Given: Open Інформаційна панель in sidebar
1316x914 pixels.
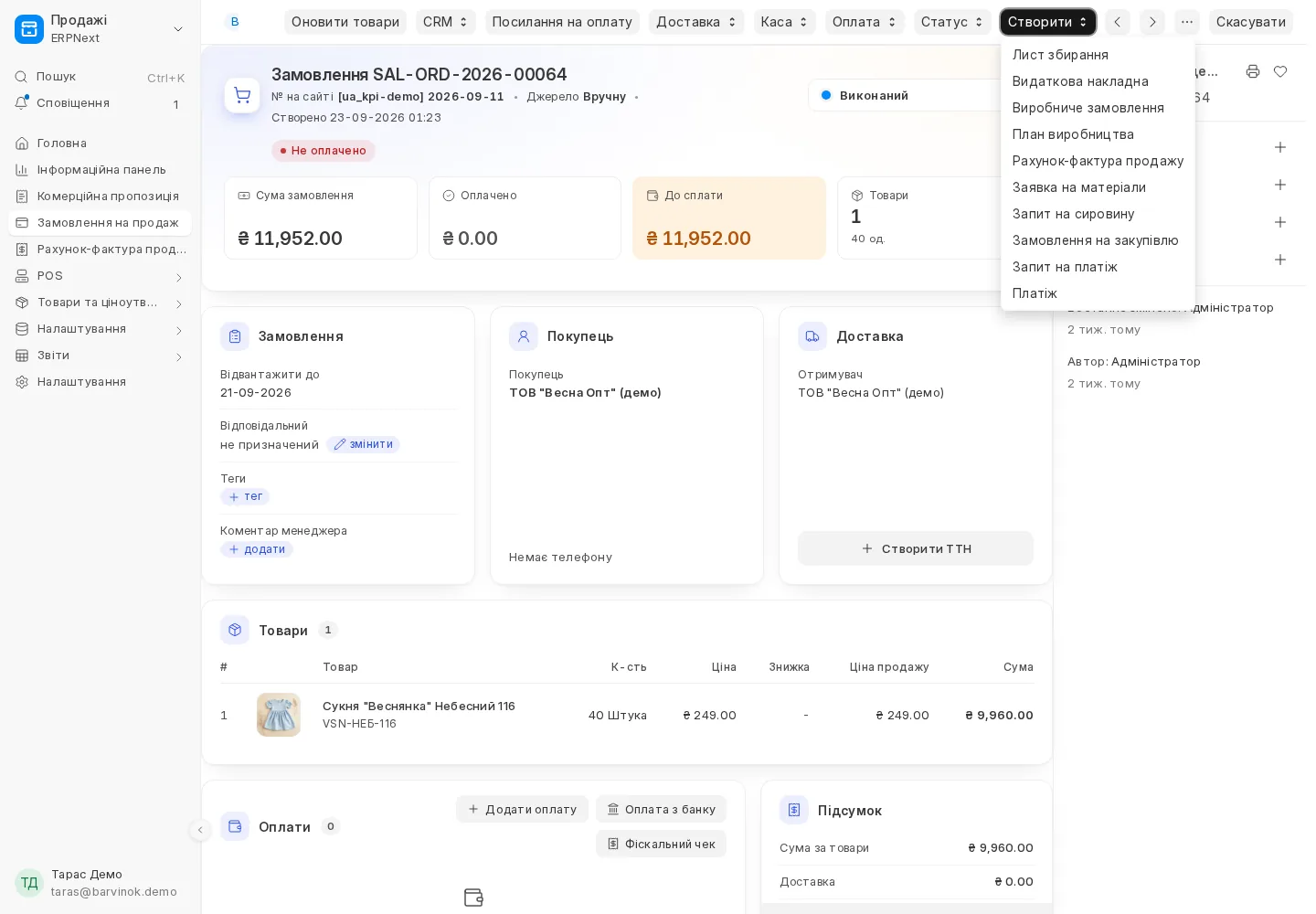Looking at the screenshot, I should (x=101, y=170).
